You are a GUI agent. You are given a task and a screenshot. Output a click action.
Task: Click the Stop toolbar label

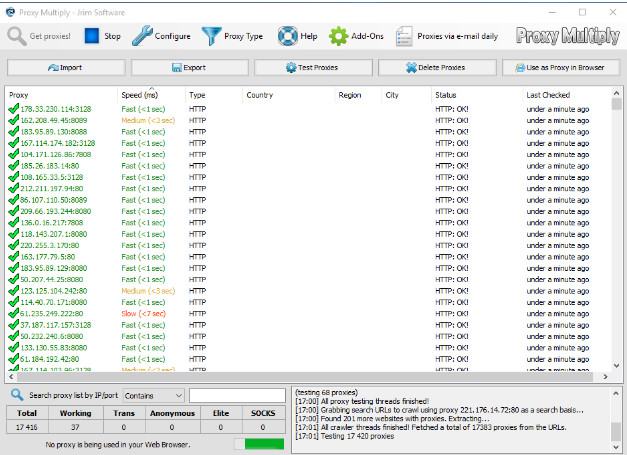point(112,36)
